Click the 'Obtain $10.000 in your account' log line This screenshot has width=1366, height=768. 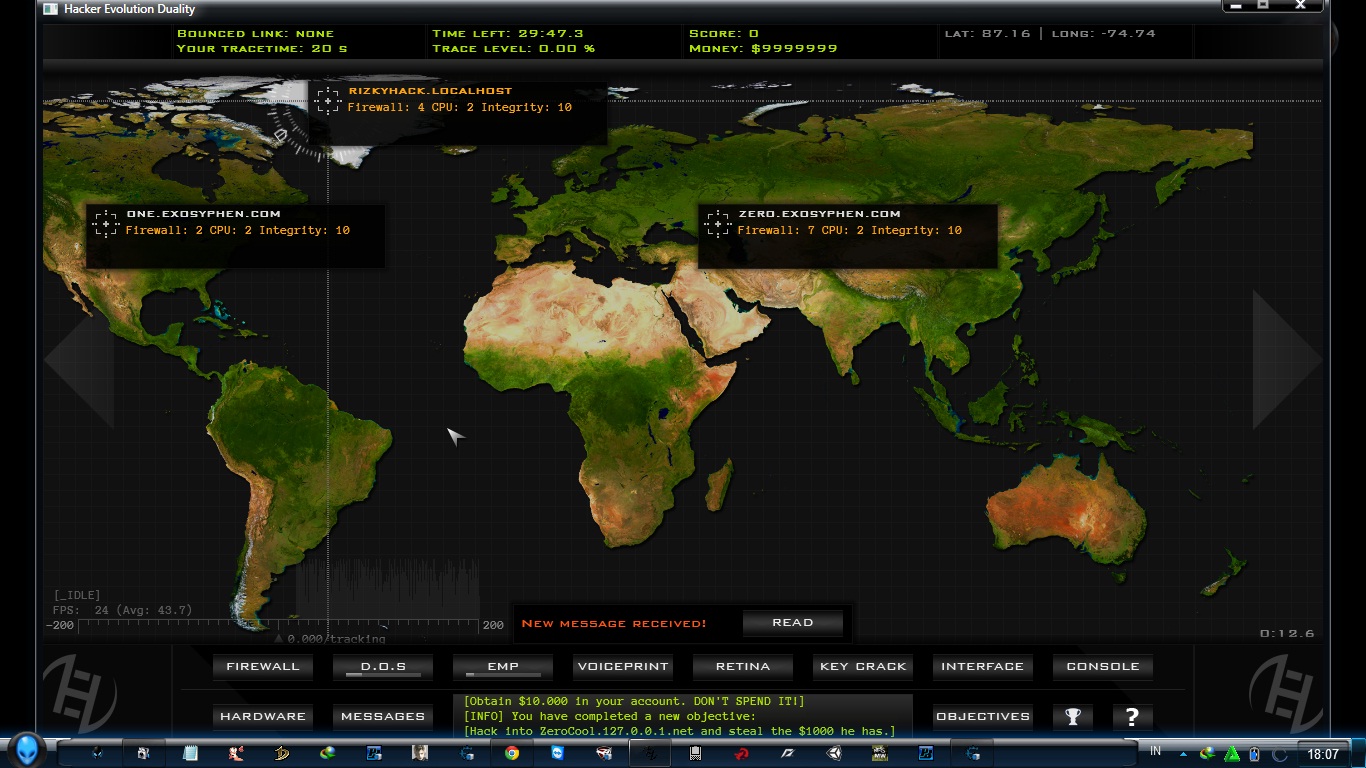(634, 701)
